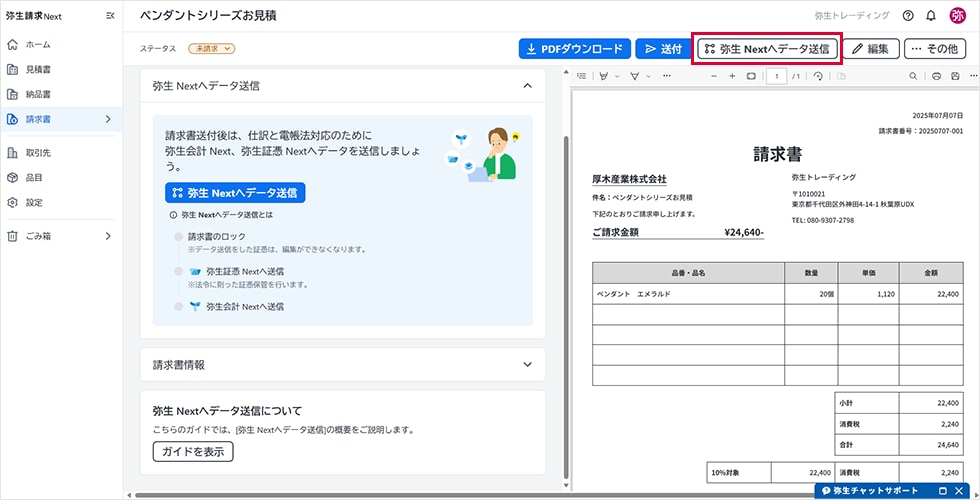
Task: Zoom in on the PDF preview
Action: (732, 76)
